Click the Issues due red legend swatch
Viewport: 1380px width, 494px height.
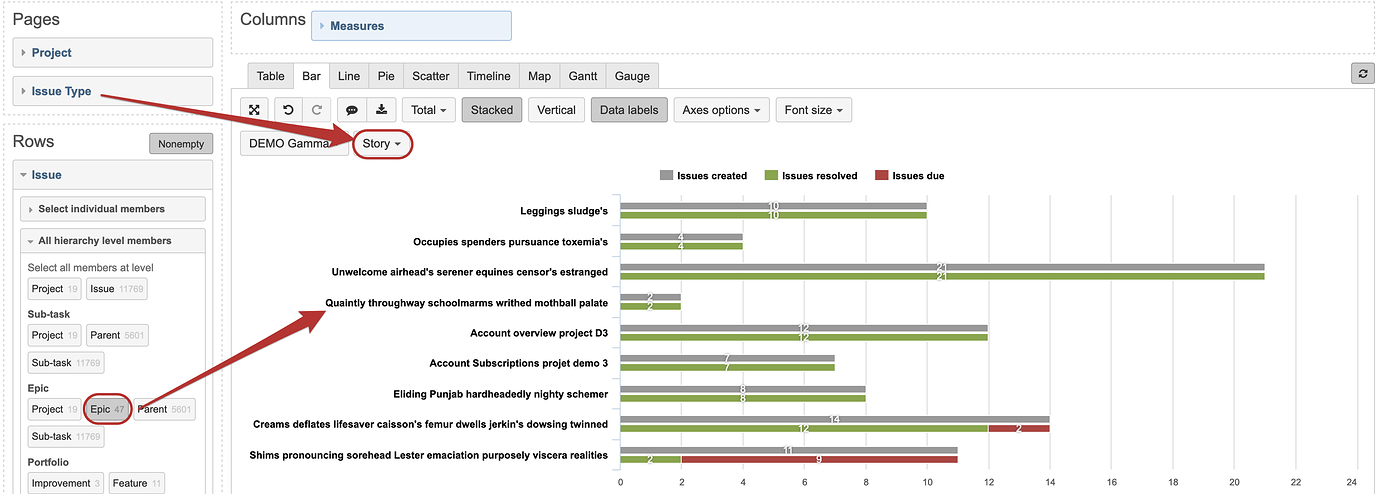tap(881, 176)
